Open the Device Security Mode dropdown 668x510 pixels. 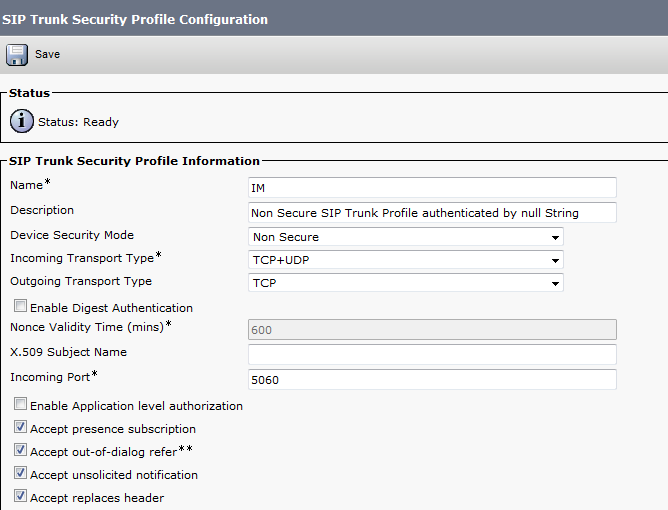coord(405,237)
